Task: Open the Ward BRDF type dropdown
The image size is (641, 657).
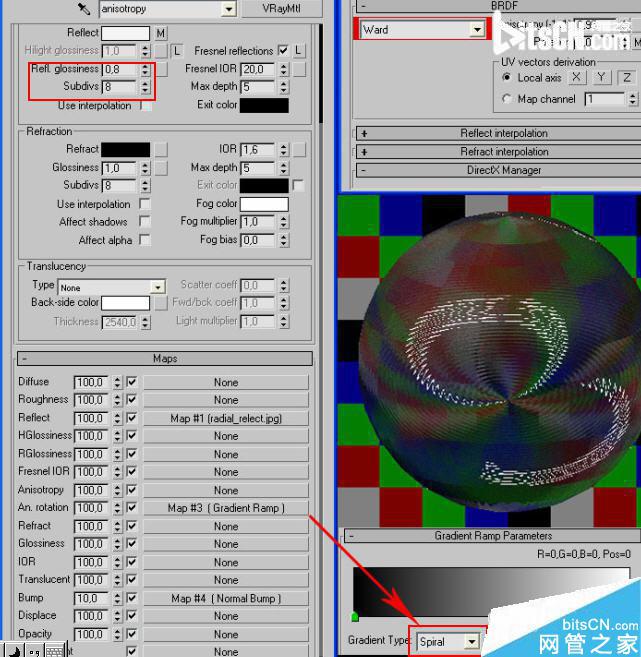Action: (x=477, y=29)
